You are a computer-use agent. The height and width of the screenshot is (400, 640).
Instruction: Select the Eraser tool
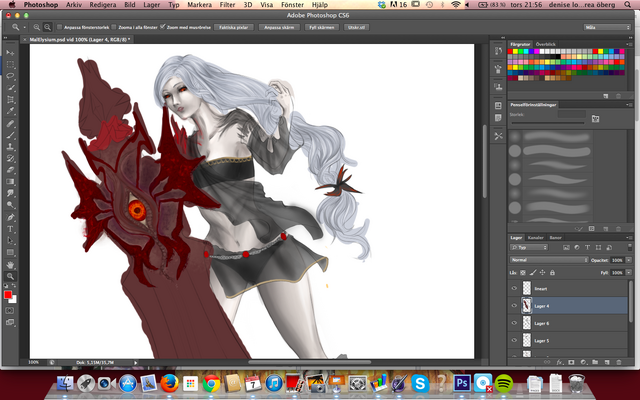[10, 170]
